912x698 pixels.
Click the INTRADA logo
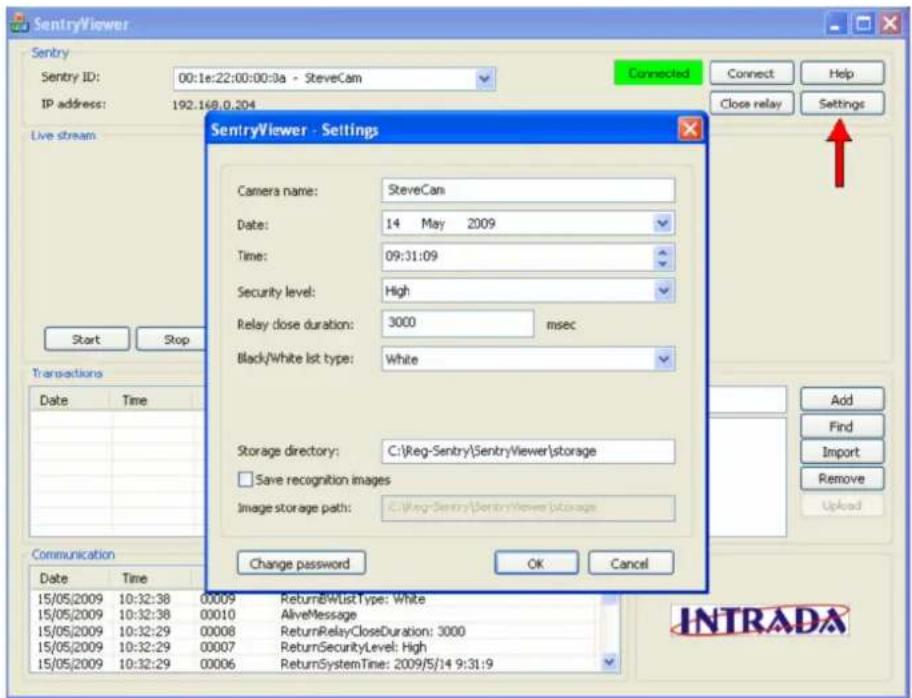click(x=761, y=621)
